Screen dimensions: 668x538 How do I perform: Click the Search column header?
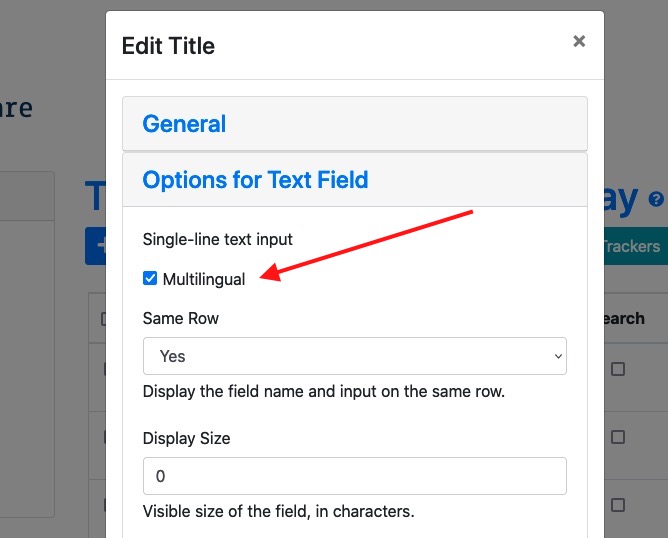point(624,319)
